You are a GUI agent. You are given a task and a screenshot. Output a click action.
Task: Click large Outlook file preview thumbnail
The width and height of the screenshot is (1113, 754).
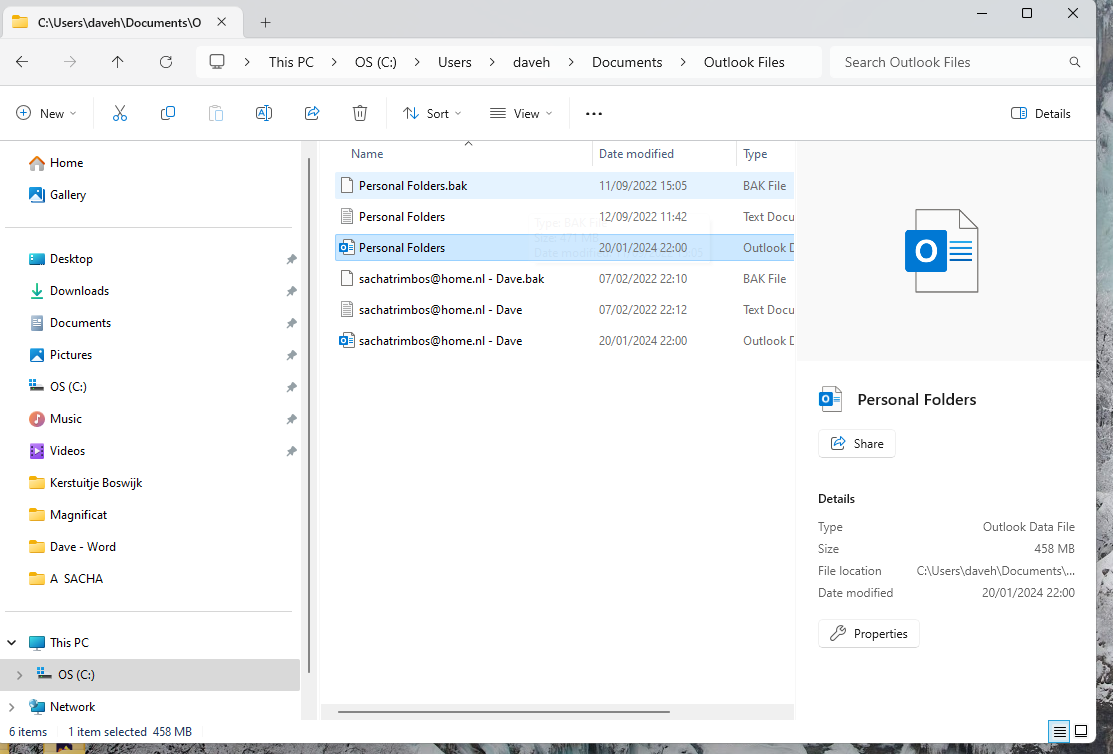coord(941,251)
